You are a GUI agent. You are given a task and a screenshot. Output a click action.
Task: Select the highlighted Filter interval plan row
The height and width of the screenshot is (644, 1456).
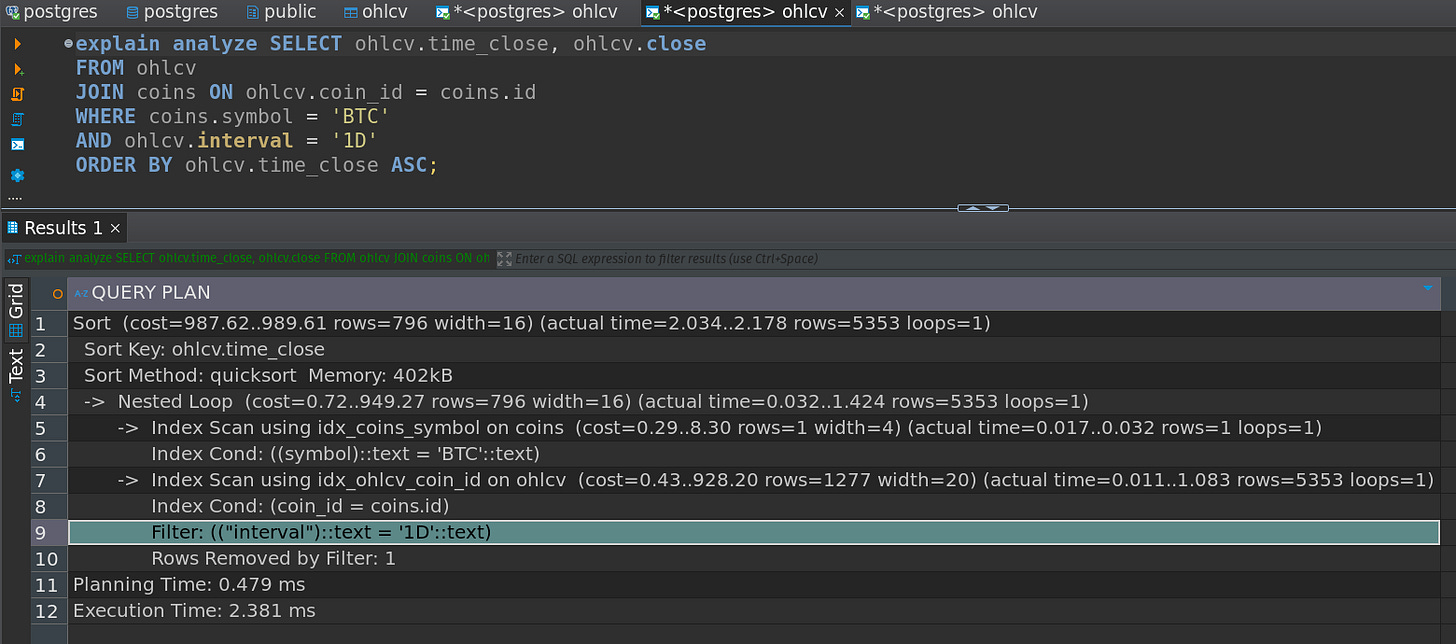tap(320, 531)
